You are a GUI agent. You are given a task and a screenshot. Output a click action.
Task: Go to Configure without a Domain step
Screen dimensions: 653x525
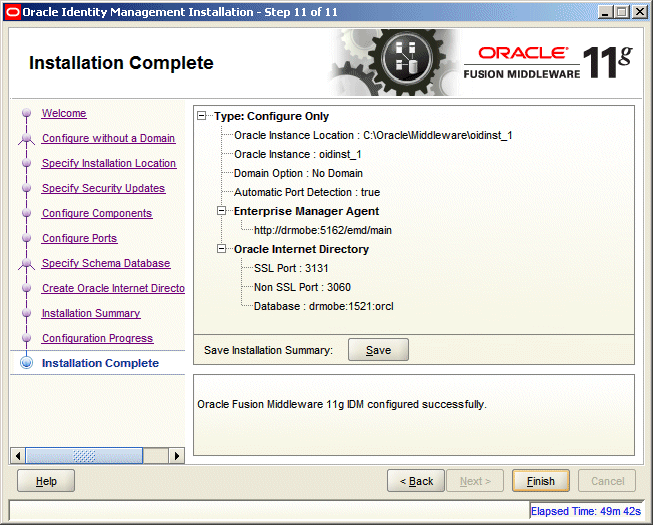[108, 138]
